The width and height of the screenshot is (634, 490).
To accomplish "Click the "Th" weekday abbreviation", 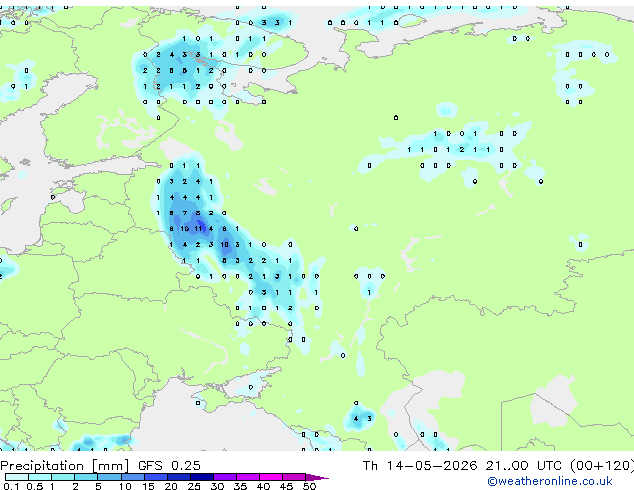I will pos(370,466).
